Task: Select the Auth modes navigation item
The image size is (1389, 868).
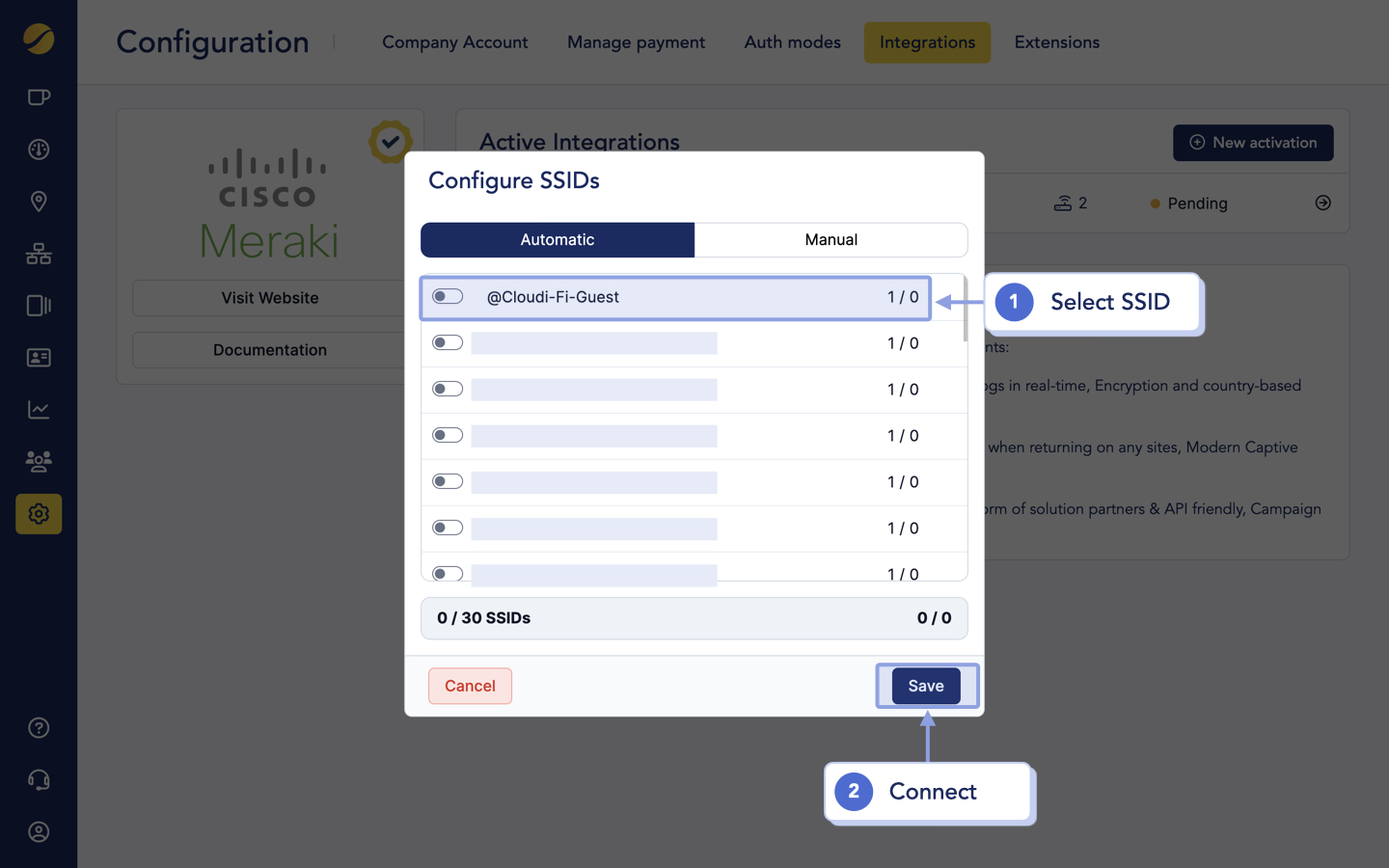Action: [x=792, y=42]
